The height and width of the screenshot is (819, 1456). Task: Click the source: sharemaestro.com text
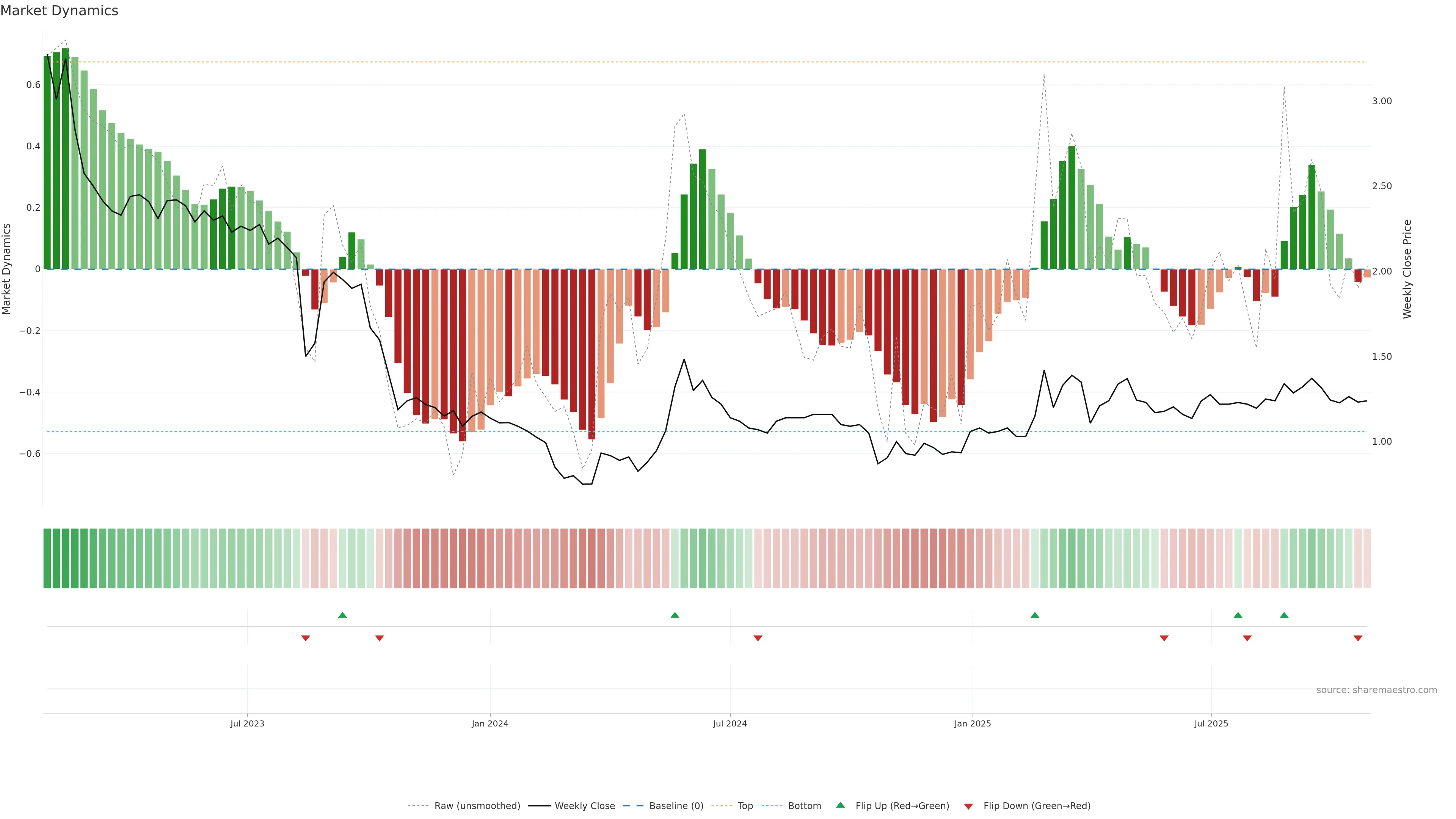click(1376, 690)
